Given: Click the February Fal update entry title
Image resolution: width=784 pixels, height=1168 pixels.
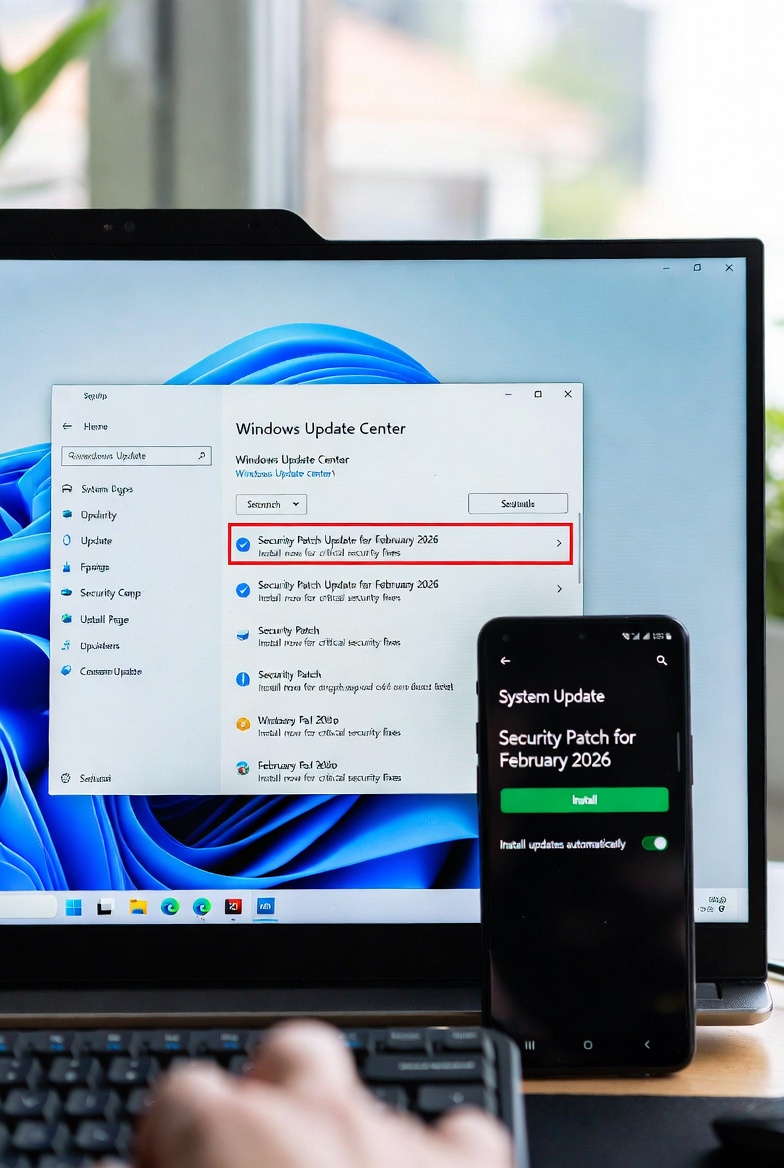Looking at the screenshot, I should click(x=297, y=765).
